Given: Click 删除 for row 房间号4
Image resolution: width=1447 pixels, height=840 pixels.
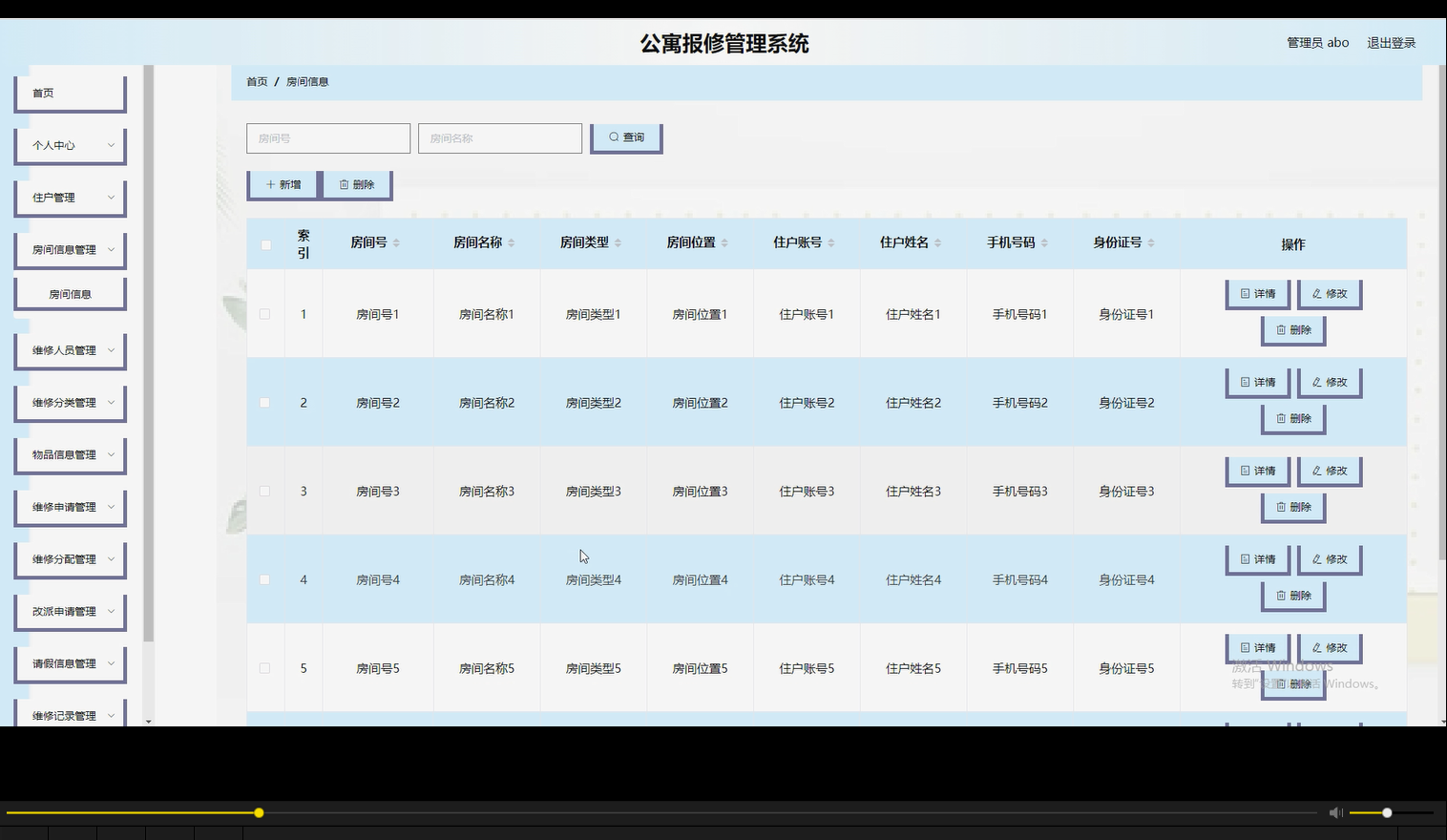Looking at the screenshot, I should [1293, 596].
